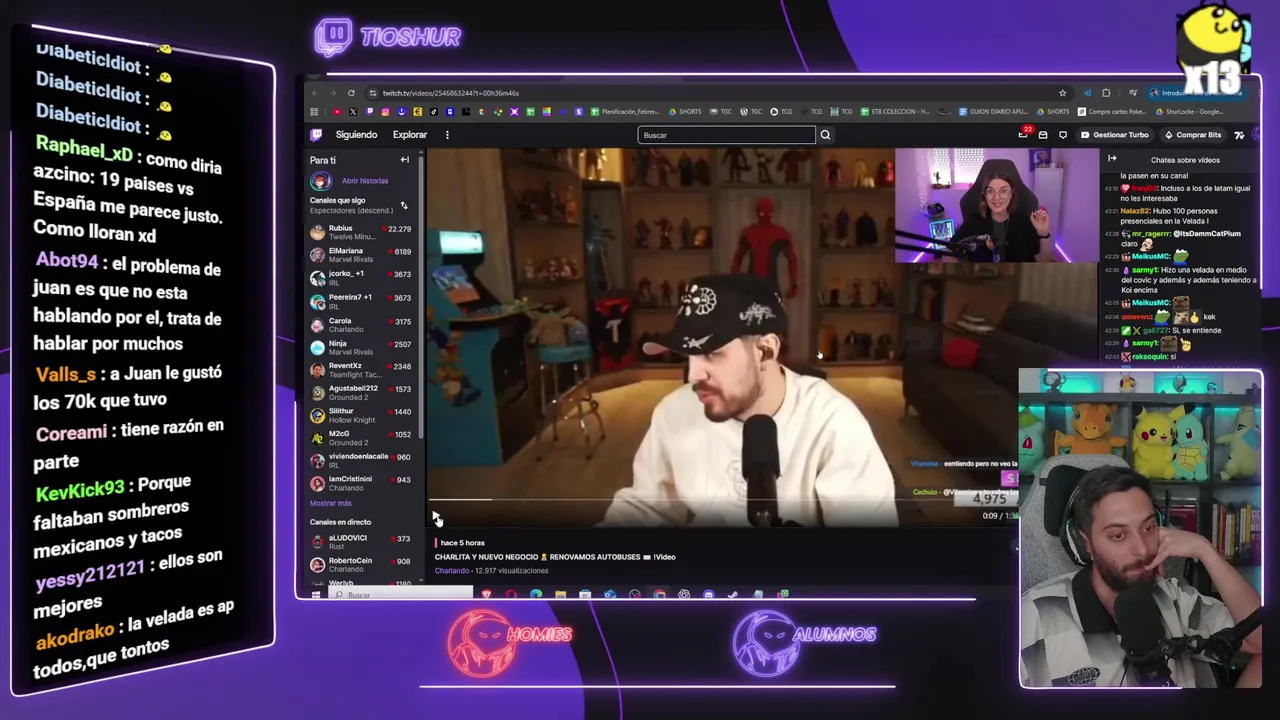The width and height of the screenshot is (1280, 720).
Task: Click Abrir historias link
Action: [x=365, y=181]
